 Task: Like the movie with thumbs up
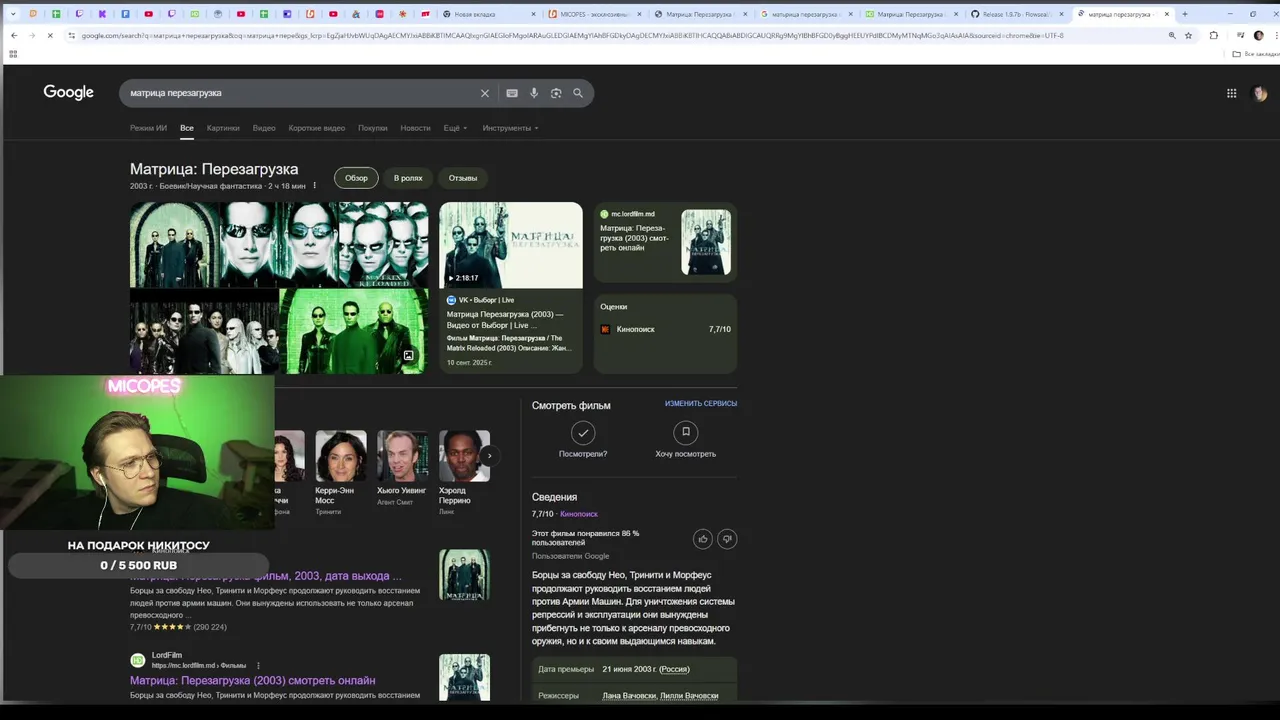[x=703, y=539]
